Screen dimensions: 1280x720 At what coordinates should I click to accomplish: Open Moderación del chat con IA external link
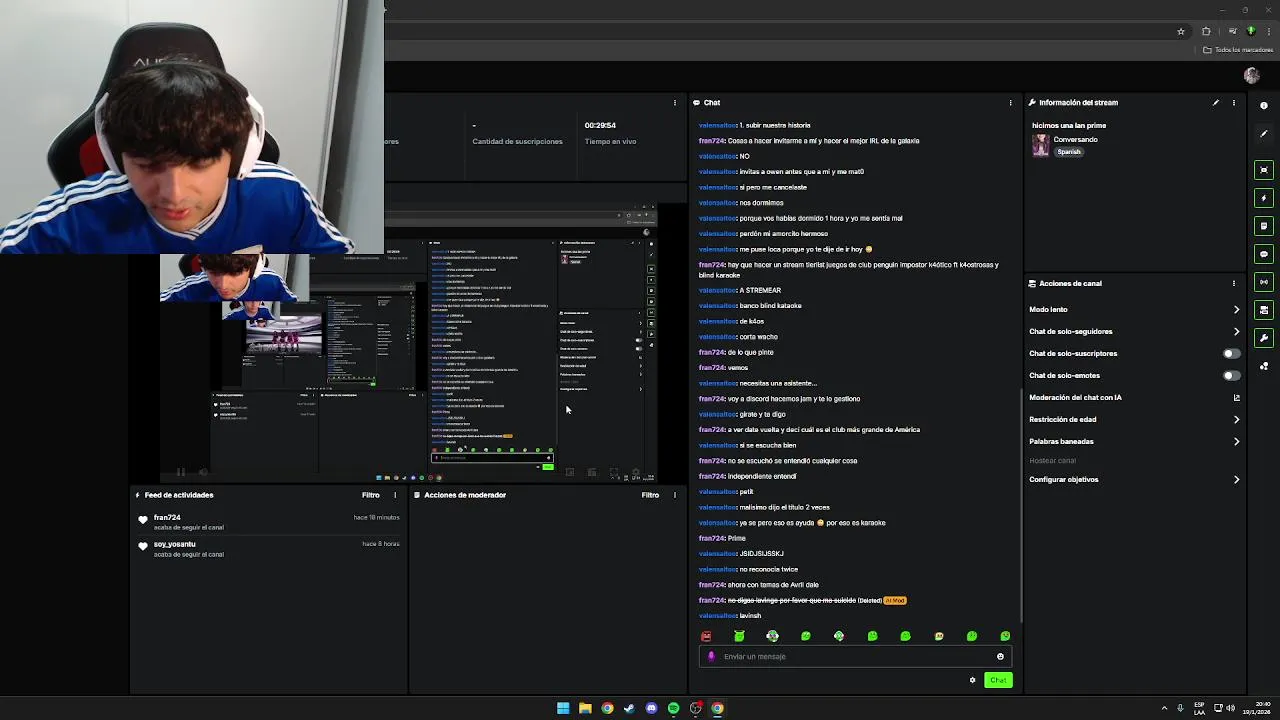tap(1236, 397)
